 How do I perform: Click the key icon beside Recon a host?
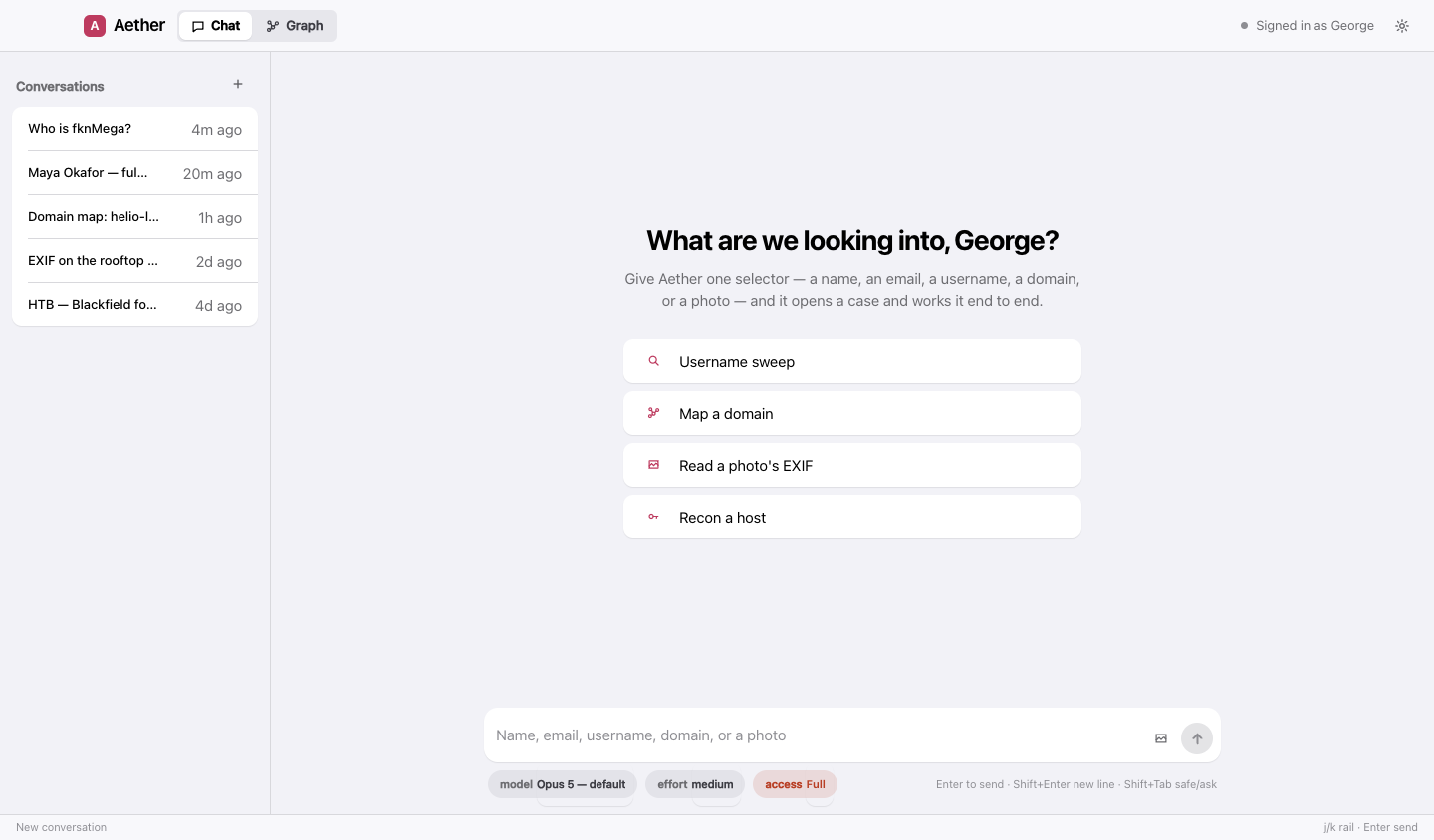pyautogui.click(x=654, y=517)
